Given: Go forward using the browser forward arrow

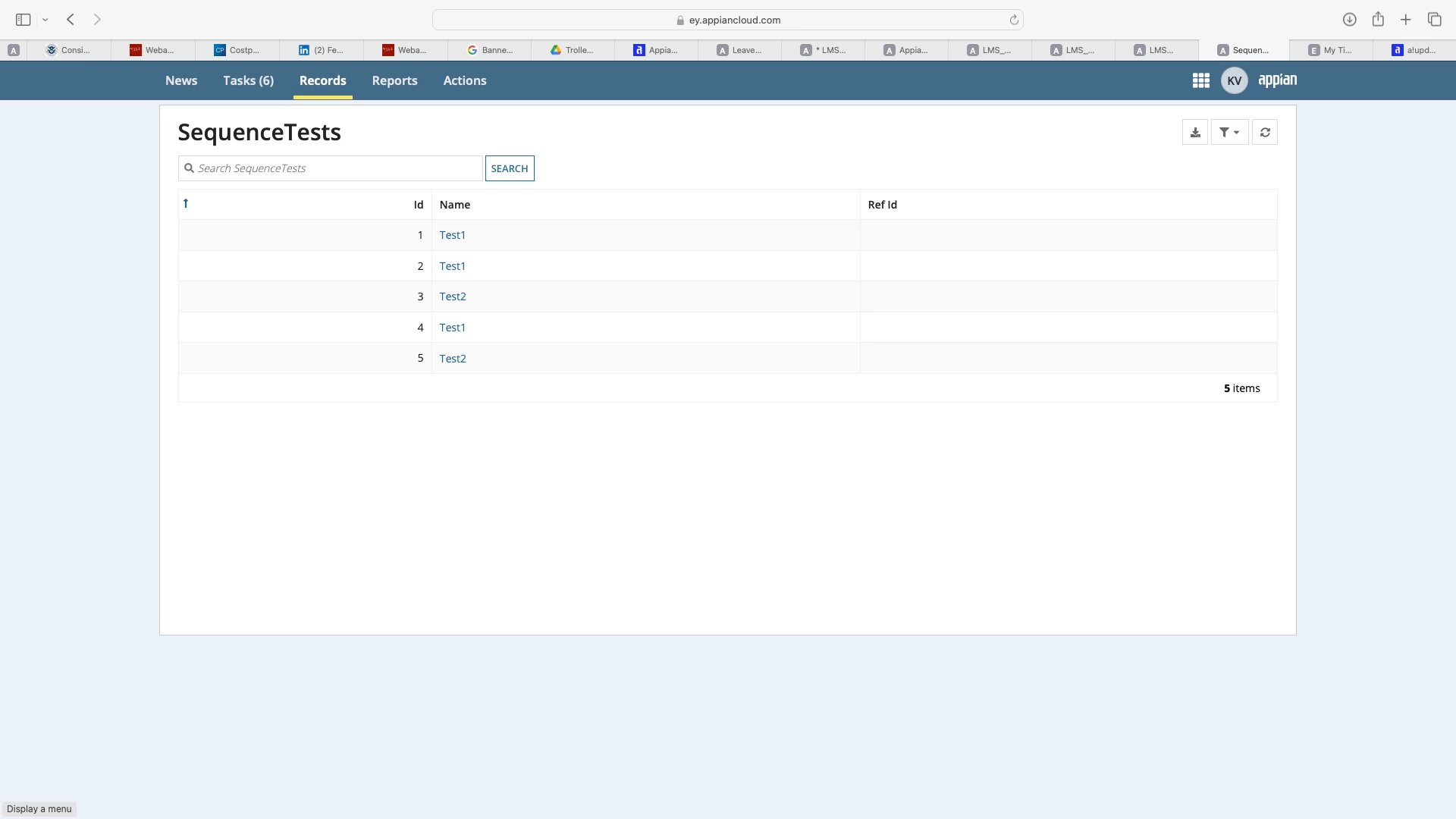Looking at the screenshot, I should (97, 20).
